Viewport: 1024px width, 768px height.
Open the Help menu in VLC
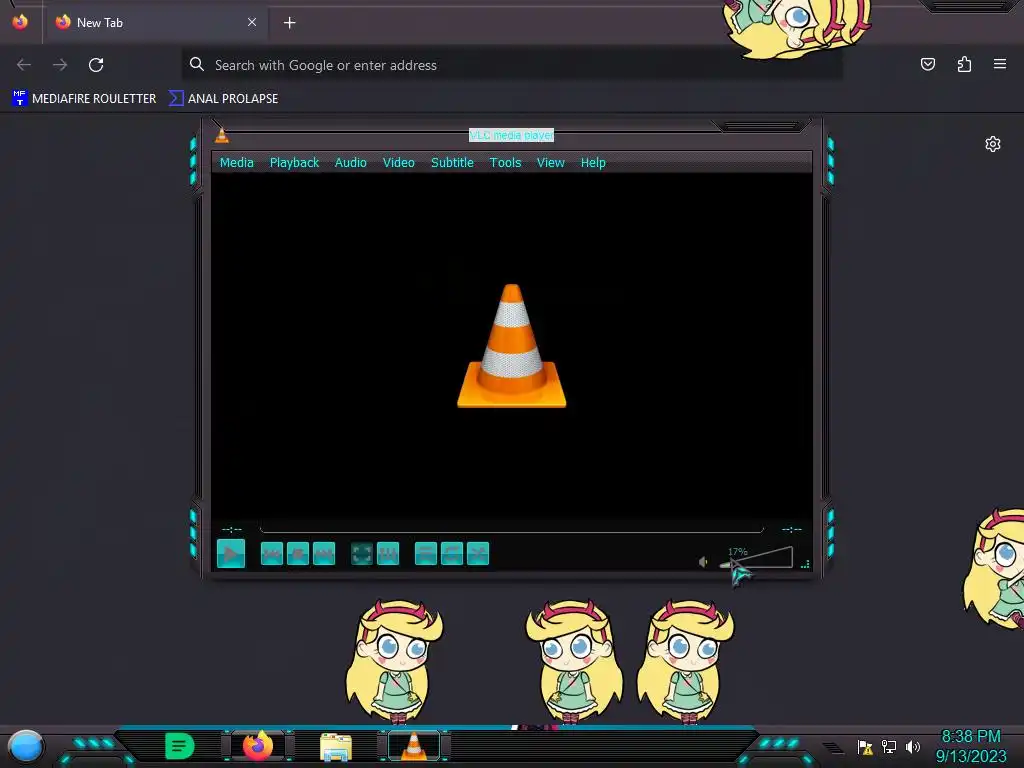(x=593, y=163)
